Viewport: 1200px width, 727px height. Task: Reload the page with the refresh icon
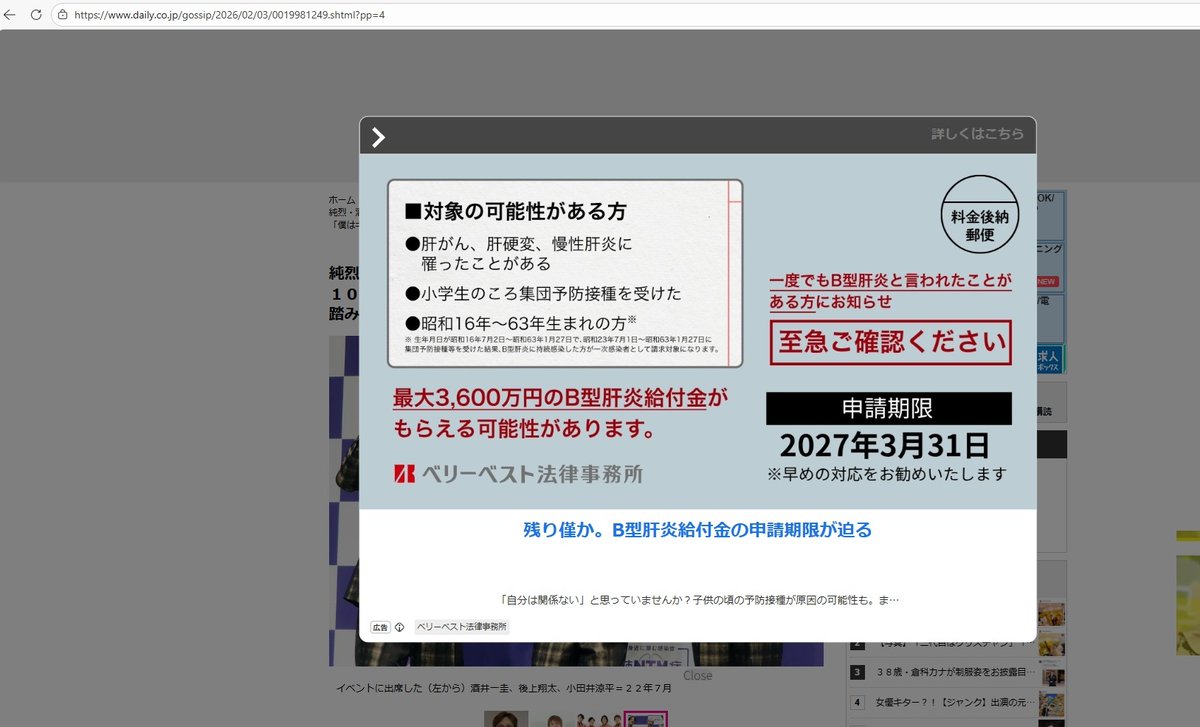pos(36,15)
